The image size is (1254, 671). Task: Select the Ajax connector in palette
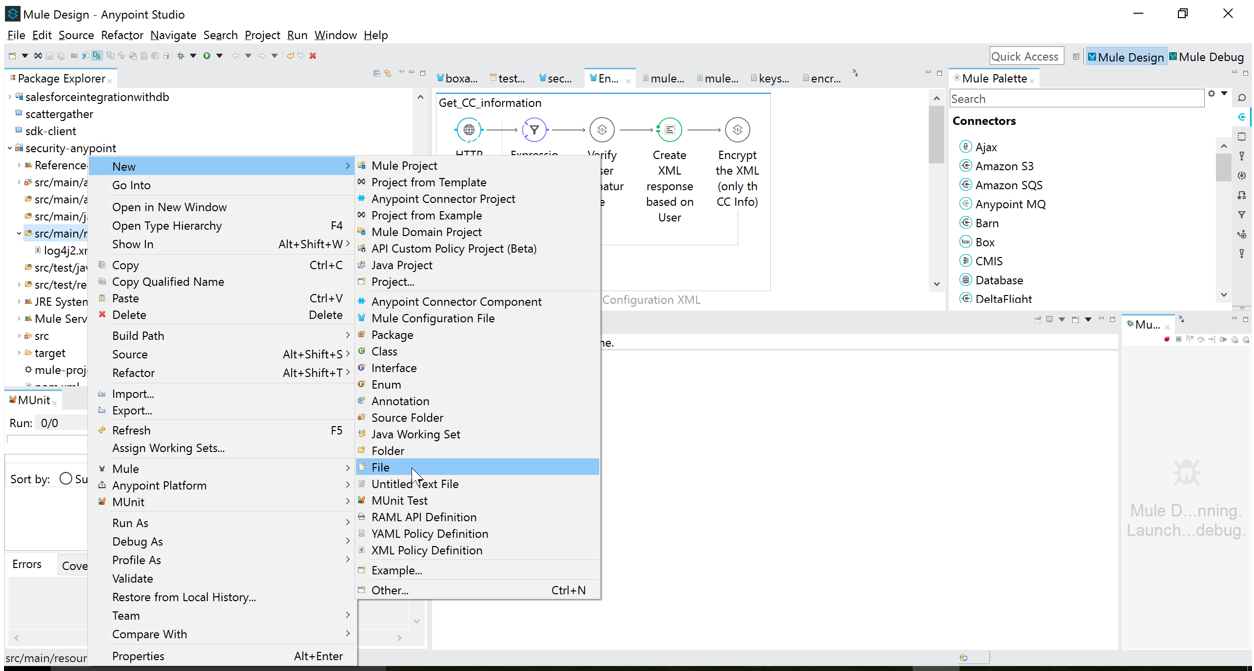click(986, 147)
